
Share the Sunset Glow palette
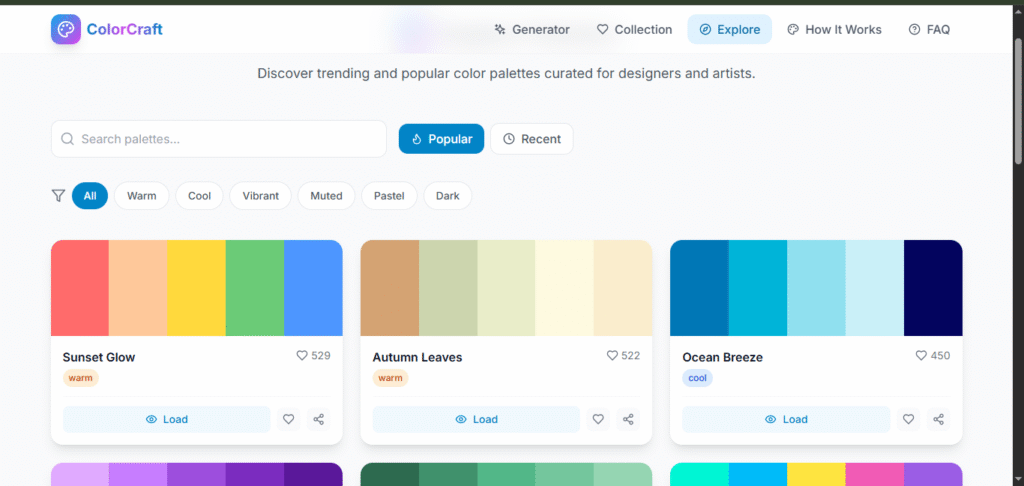[318, 419]
